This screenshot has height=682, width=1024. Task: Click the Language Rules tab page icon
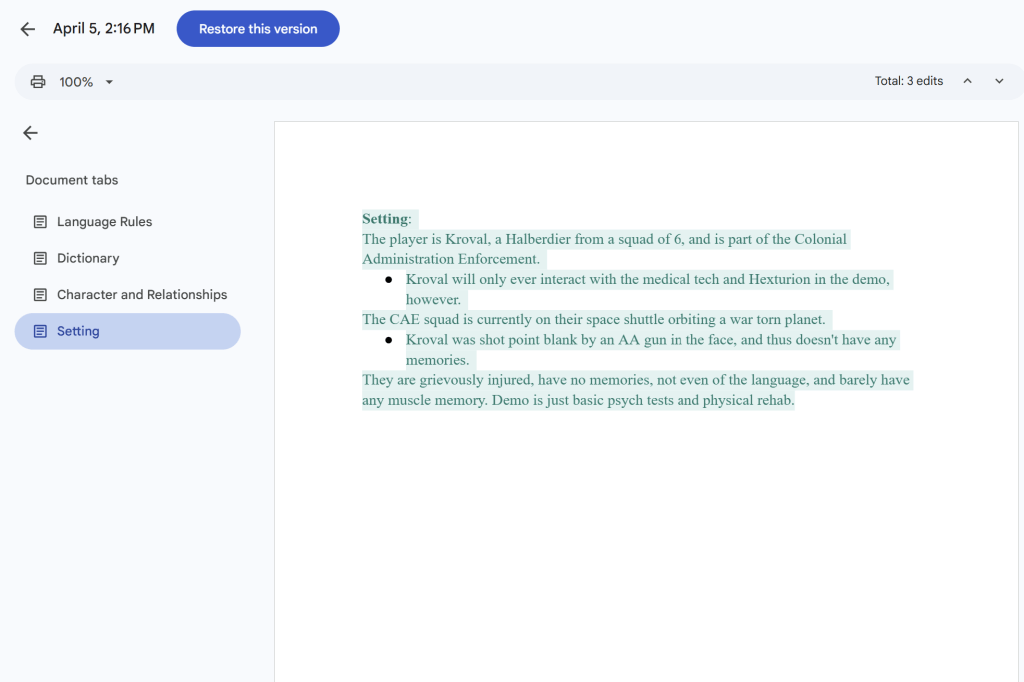pos(40,222)
